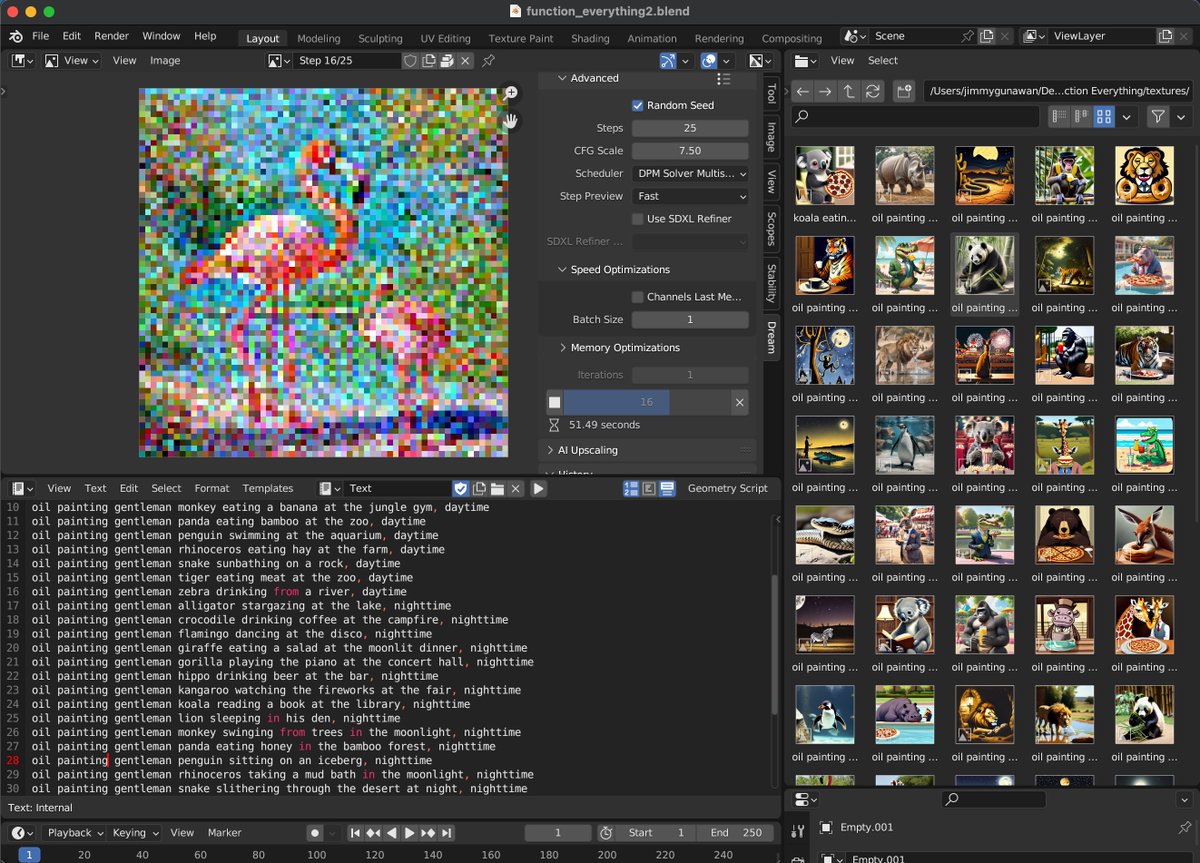
Task: Jump to the previous keyframe
Action: pos(373,833)
